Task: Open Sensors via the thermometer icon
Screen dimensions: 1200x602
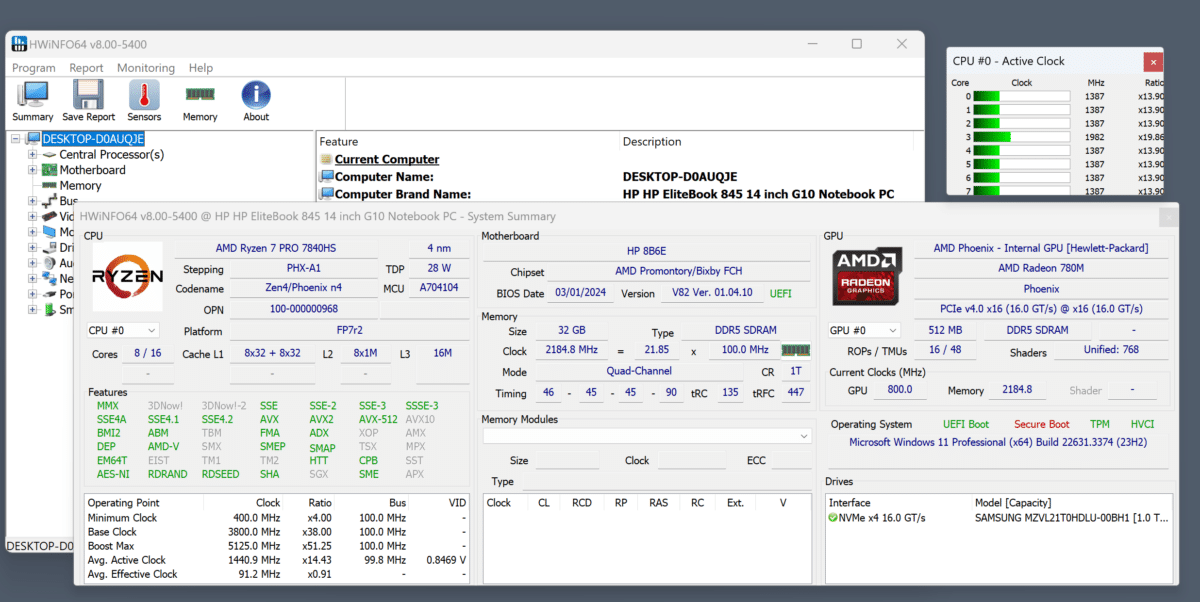Action: coord(143,98)
